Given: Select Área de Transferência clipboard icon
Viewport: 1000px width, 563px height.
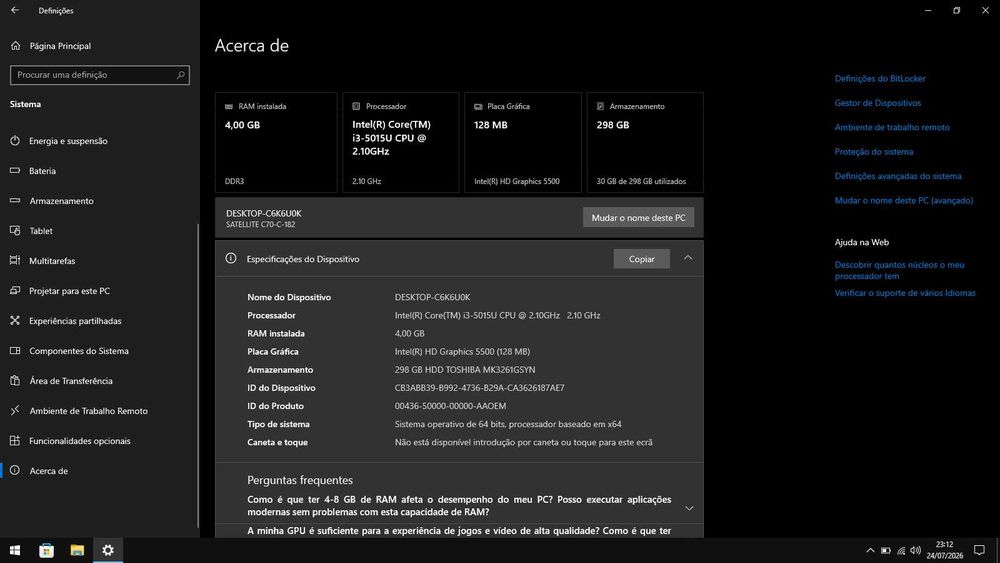Looking at the screenshot, I should click(x=15, y=381).
